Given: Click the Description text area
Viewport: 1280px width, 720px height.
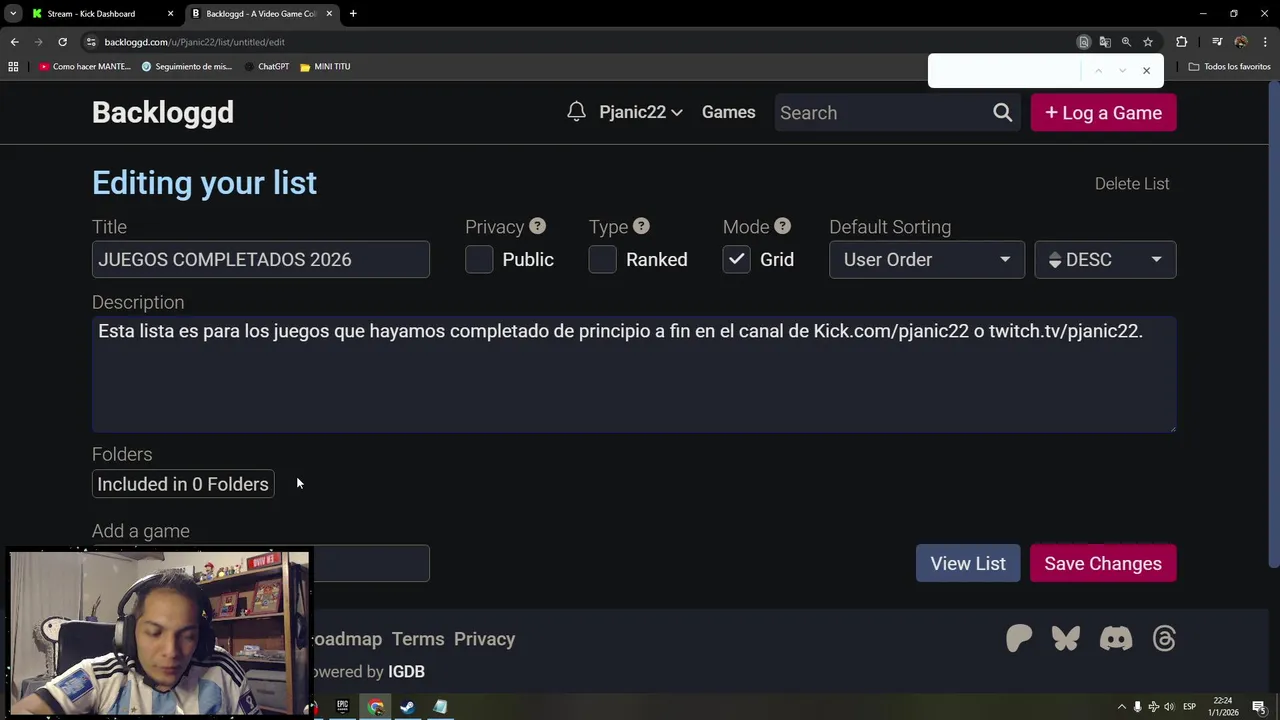Looking at the screenshot, I should pos(634,374).
